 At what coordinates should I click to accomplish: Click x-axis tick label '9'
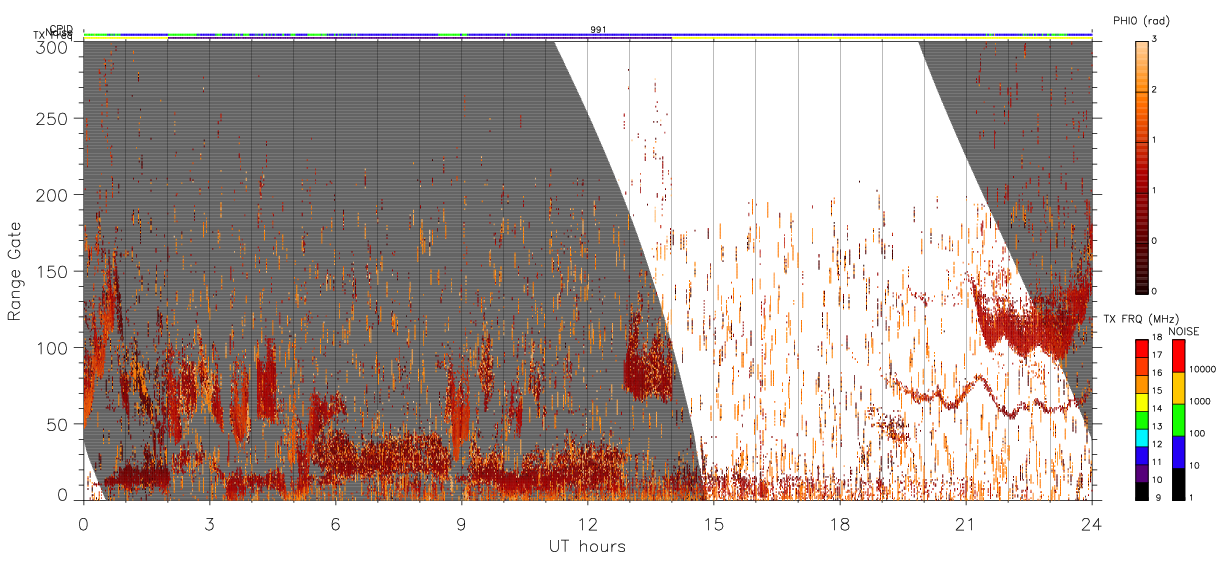coord(461,522)
